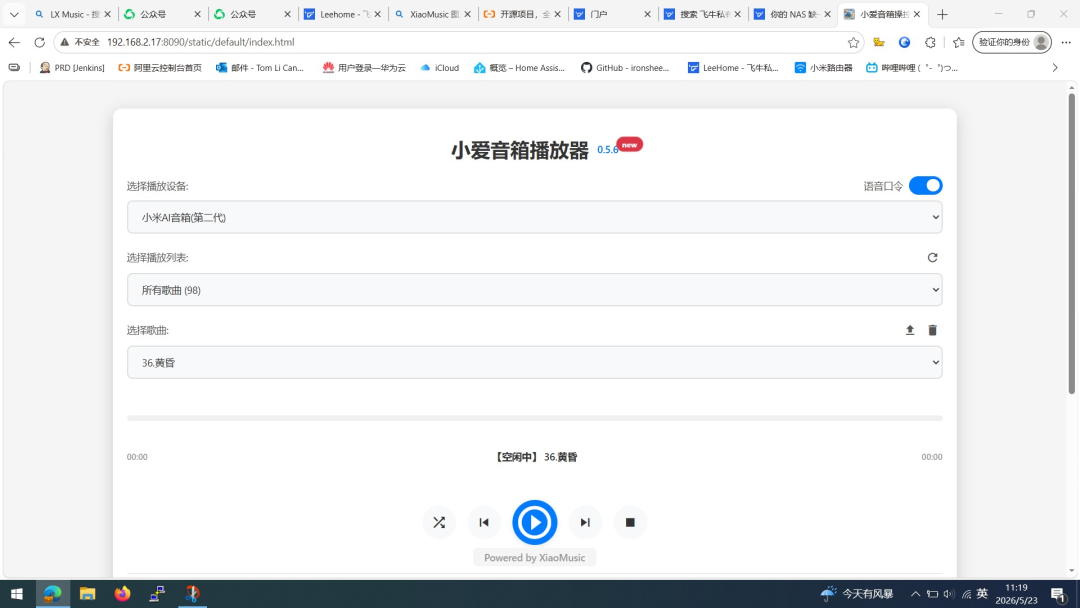1080x608 pixels.
Task: Open the Wi-Fi network tray icon
Action: (966, 594)
